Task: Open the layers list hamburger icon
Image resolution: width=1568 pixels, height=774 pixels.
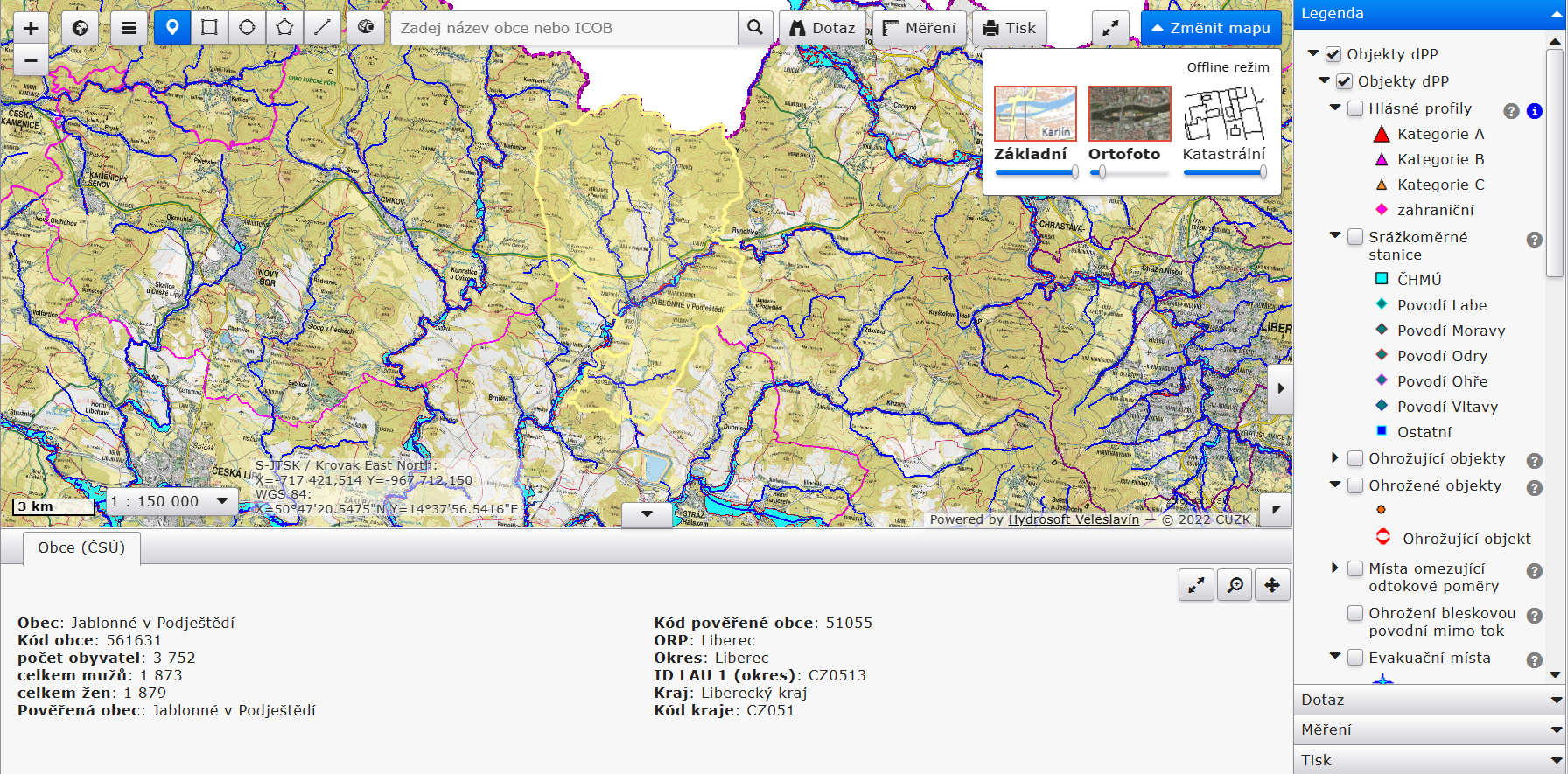Action: (x=129, y=28)
